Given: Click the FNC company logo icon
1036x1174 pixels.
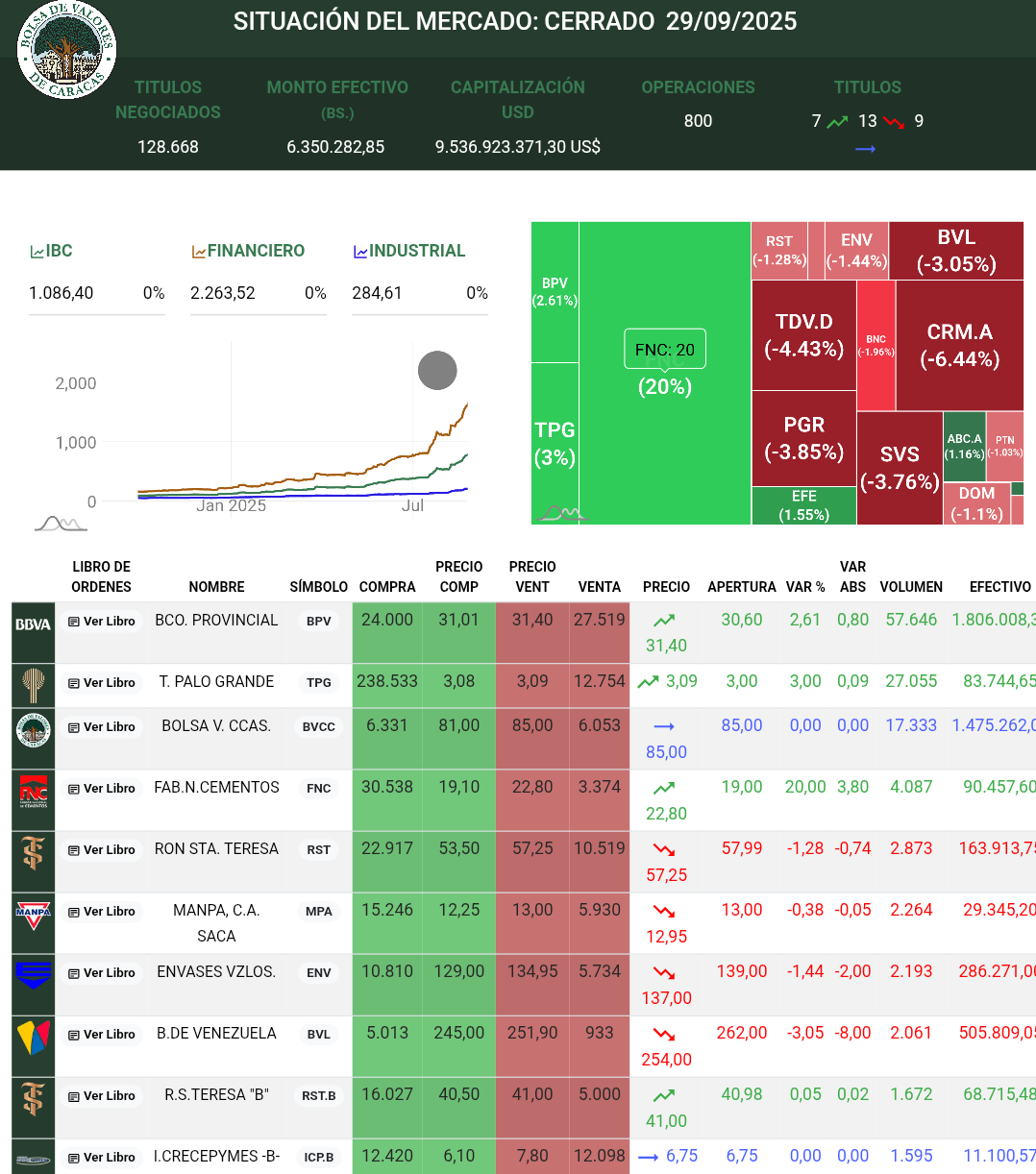Looking at the screenshot, I should click(x=34, y=792).
